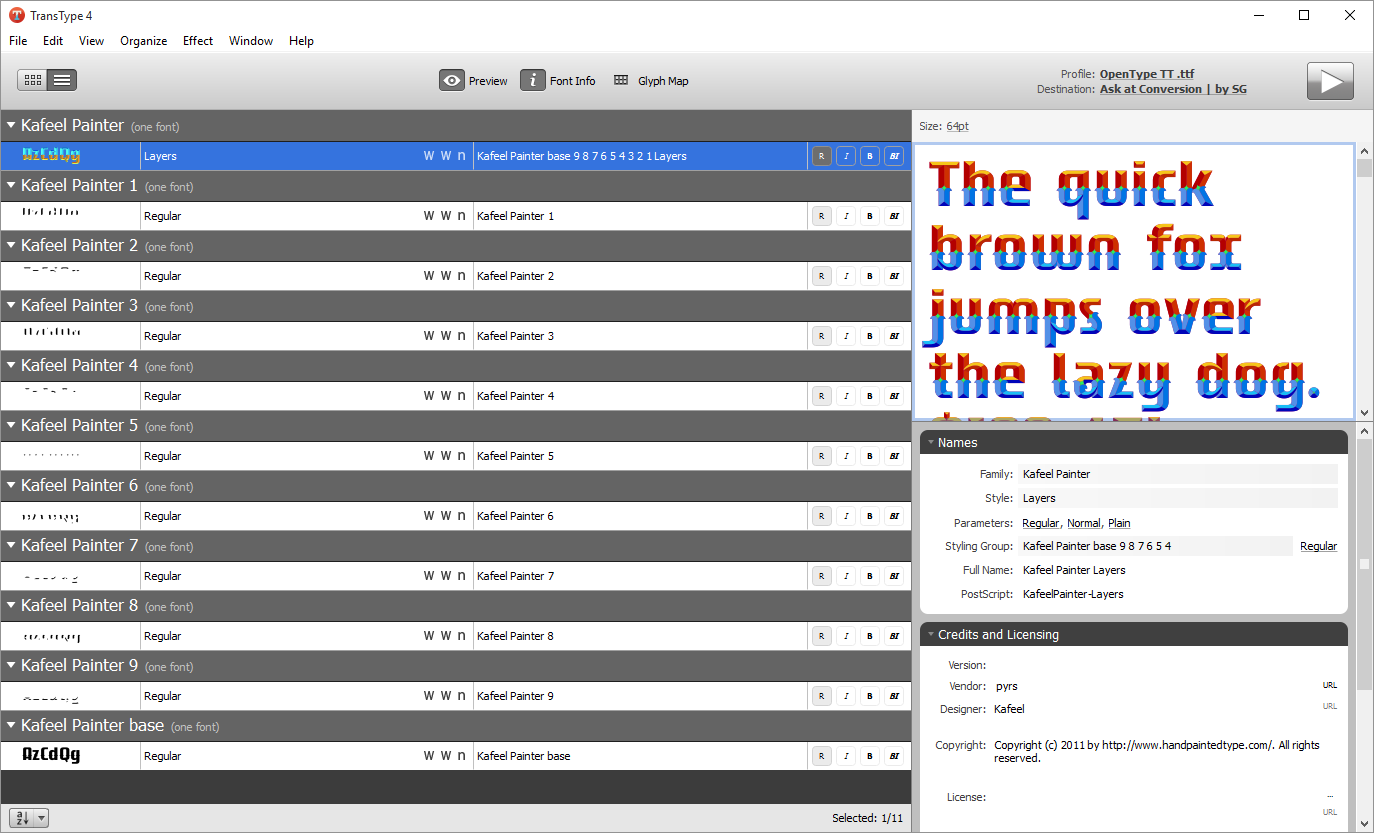Click Vendor URL icon in Credits
This screenshot has height=833, width=1374.
coord(1329,686)
